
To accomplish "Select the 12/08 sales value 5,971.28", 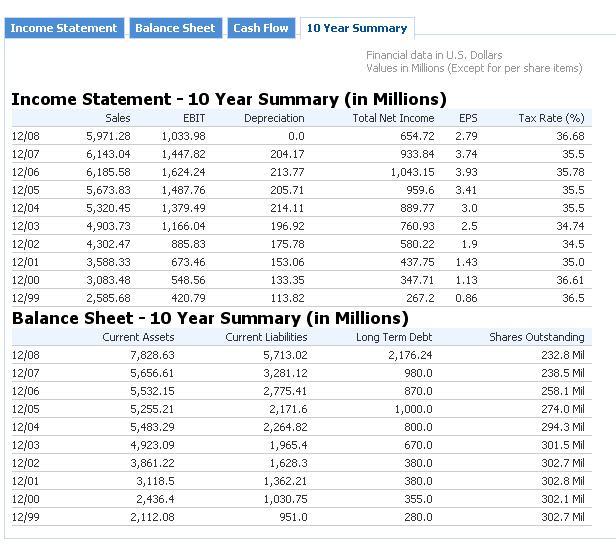I will [x=108, y=136].
